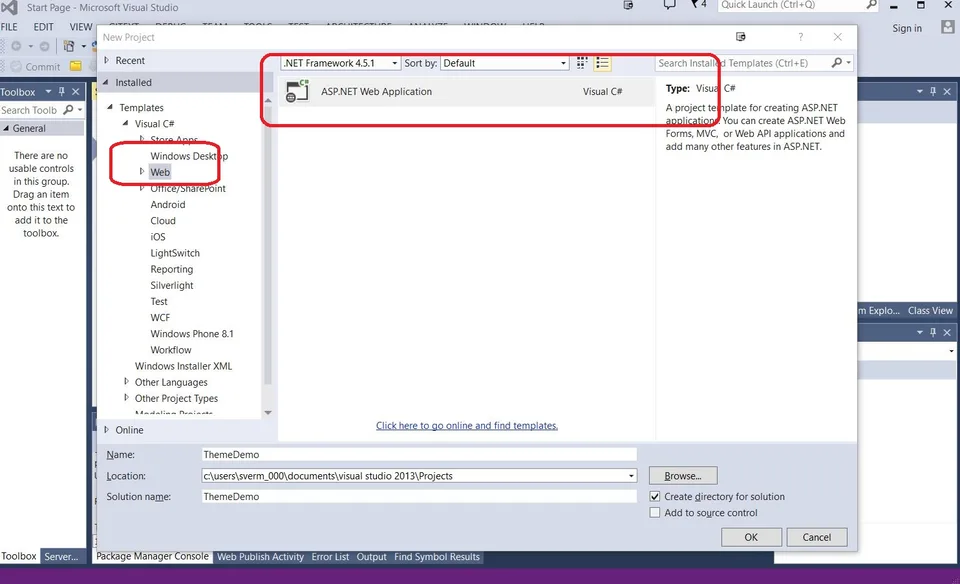960x584 pixels.
Task: Select the Windows Desktop template category
Action: (189, 155)
